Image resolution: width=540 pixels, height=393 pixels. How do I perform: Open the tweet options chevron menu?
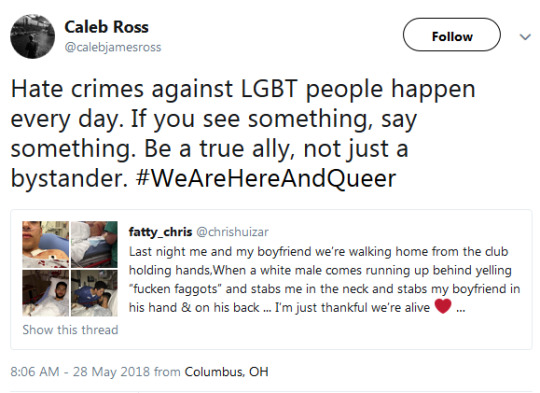(x=525, y=37)
